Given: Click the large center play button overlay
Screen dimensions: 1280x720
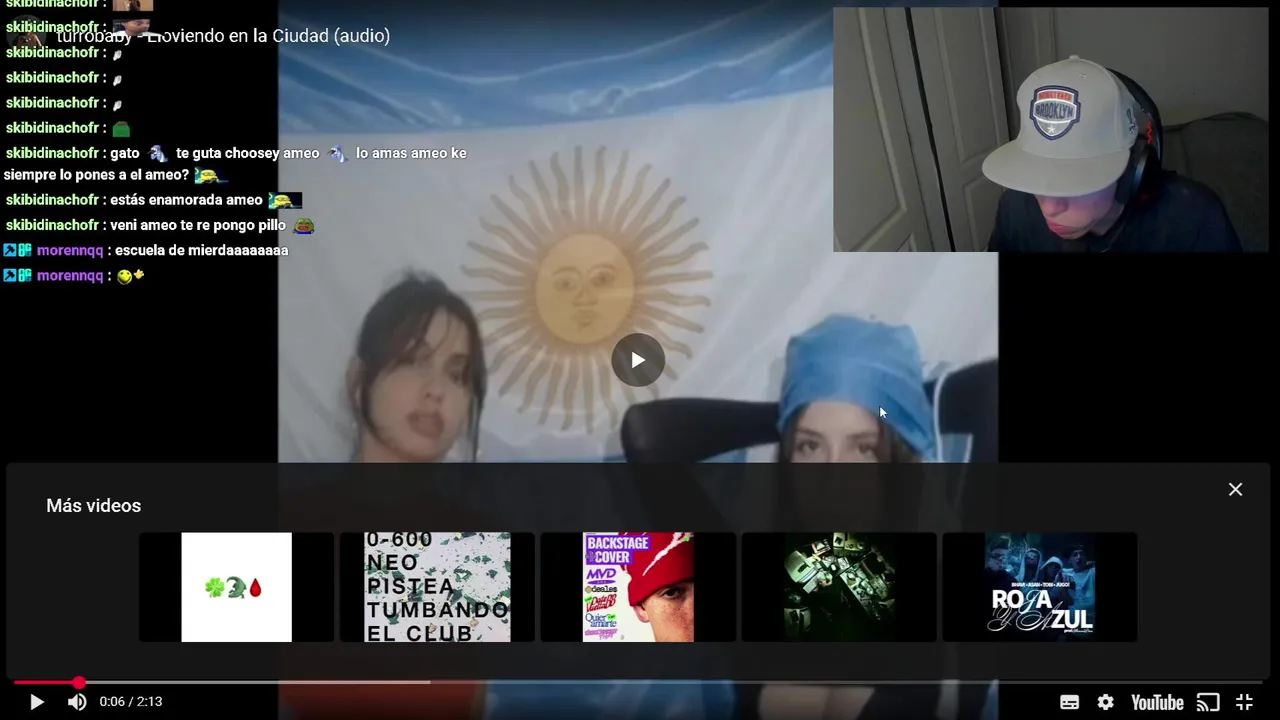Looking at the screenshot, I should pyautogui.click(x=638, y=360).
